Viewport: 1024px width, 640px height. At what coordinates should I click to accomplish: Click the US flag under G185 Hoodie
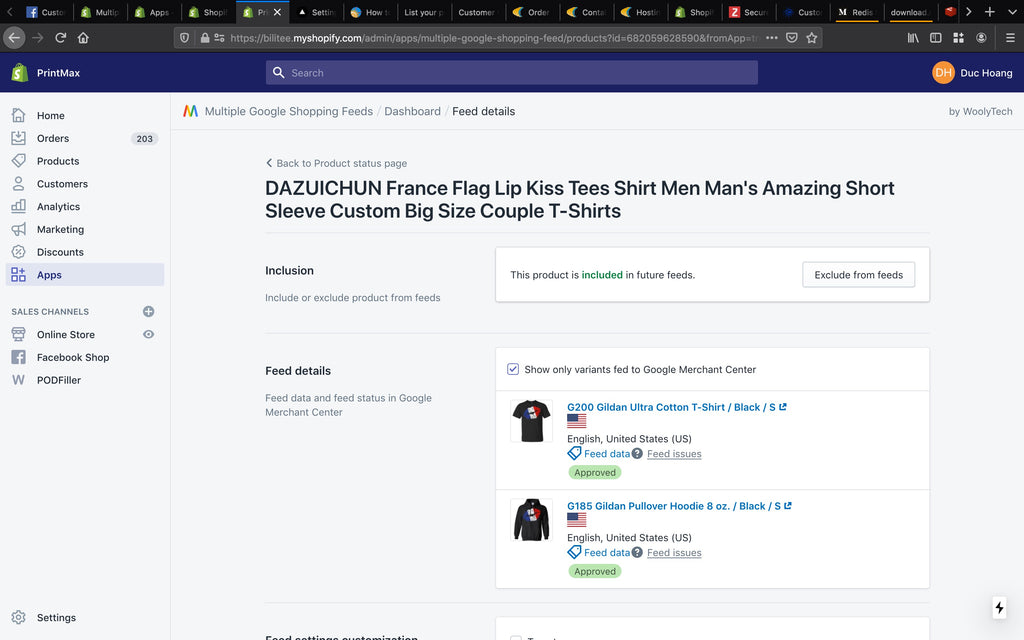coord(577,520)
